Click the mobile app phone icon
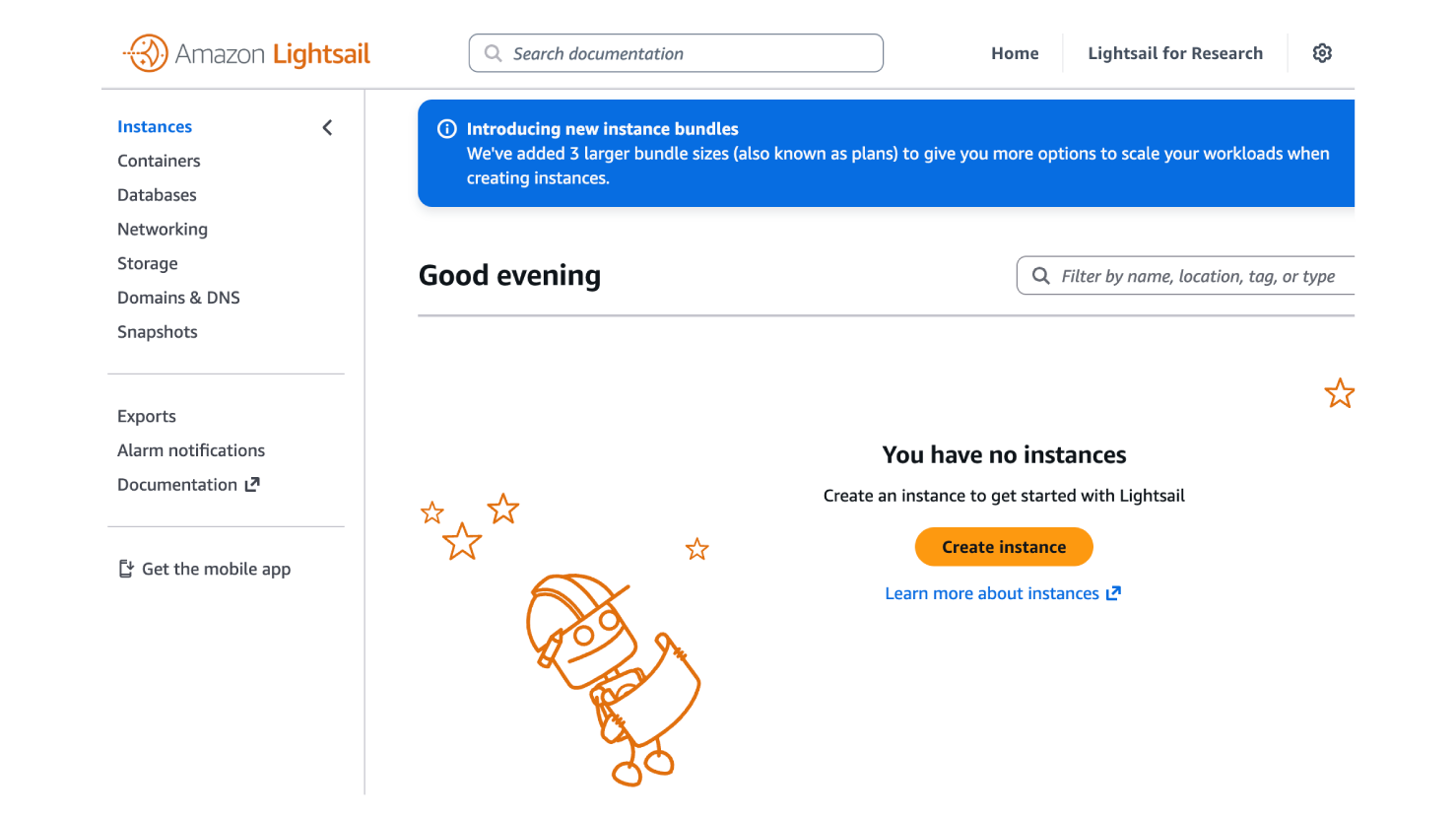1456x818 pixels. pyautogui.click(x=126, y=569)
